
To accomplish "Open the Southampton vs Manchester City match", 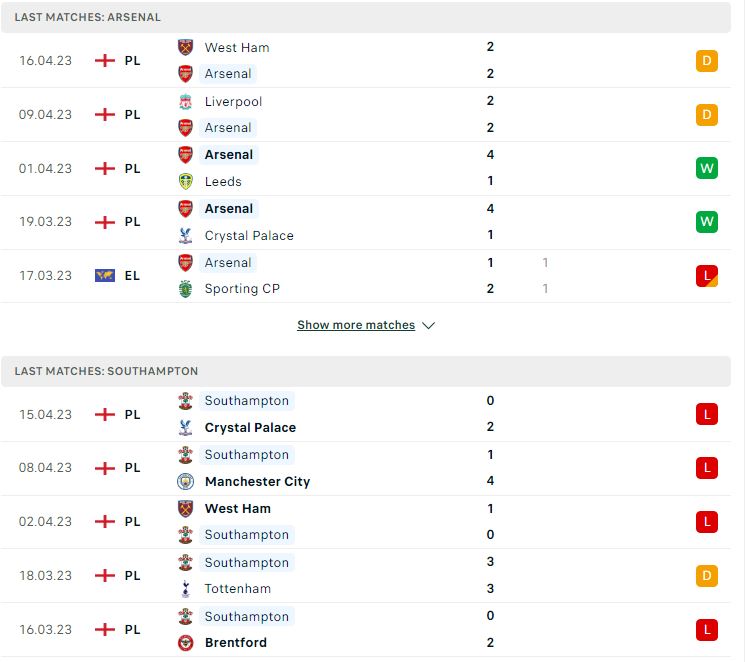I will point(365,469).
